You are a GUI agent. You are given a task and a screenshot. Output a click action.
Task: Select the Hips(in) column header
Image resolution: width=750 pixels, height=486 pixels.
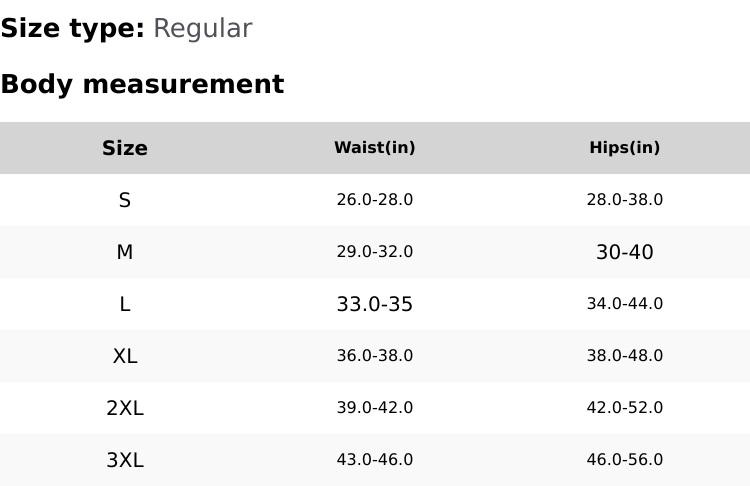(625, 148)
